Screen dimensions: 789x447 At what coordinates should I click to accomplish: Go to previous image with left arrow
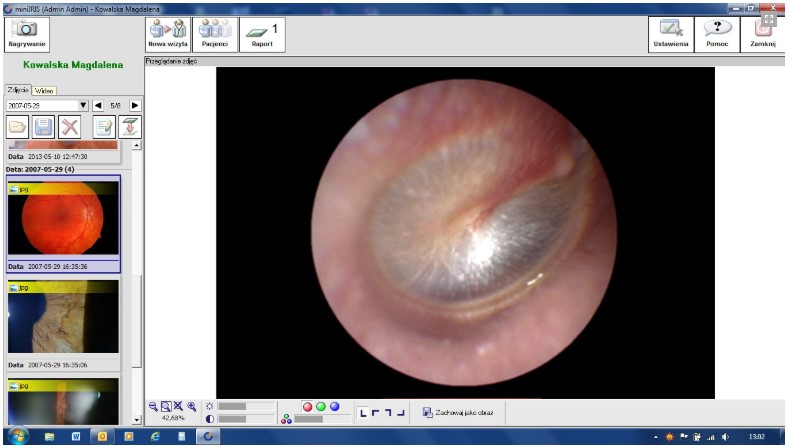point(98,105)
